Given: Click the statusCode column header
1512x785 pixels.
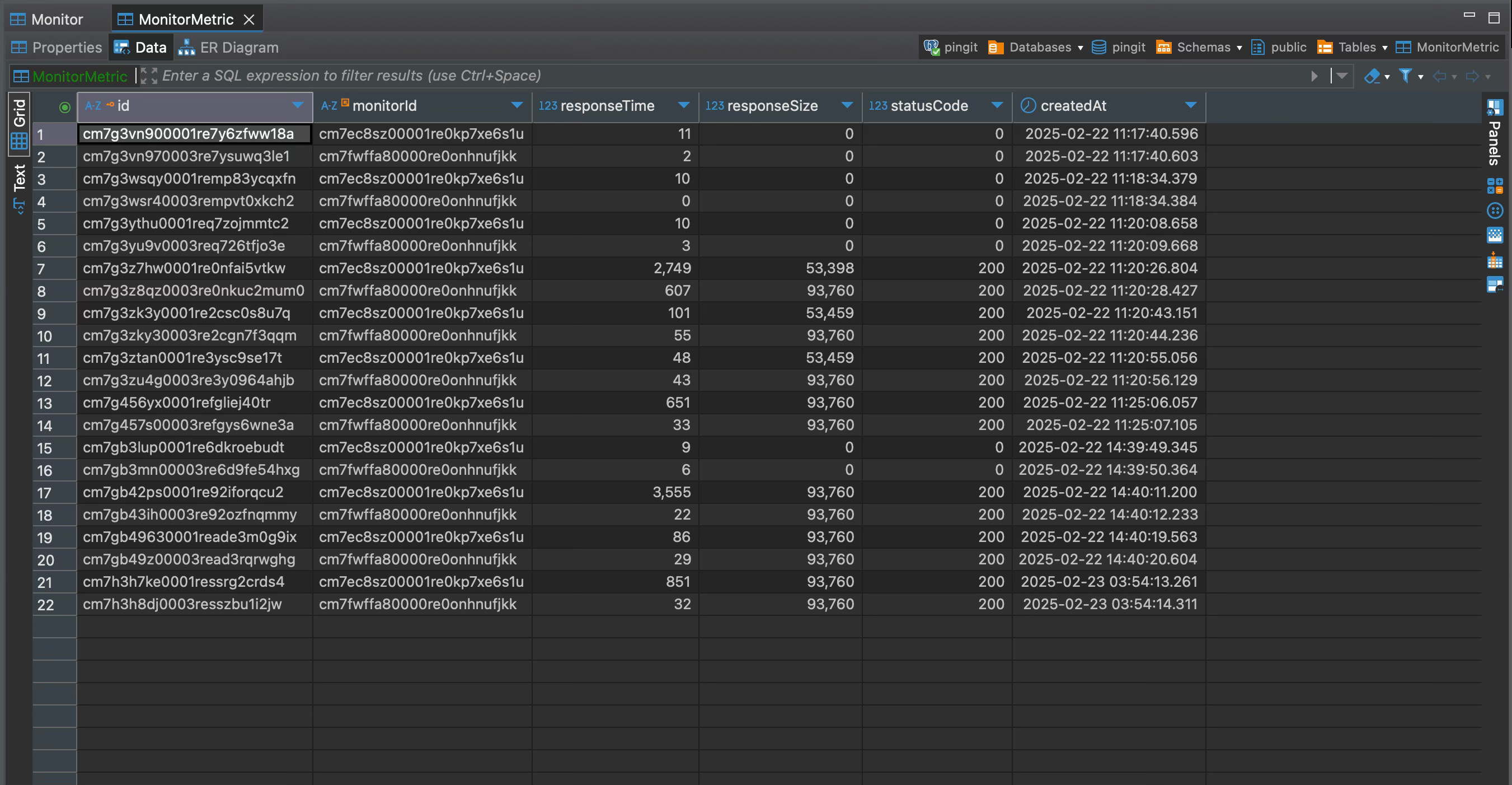Looking at the screenshot, I should tap(937, 106).
